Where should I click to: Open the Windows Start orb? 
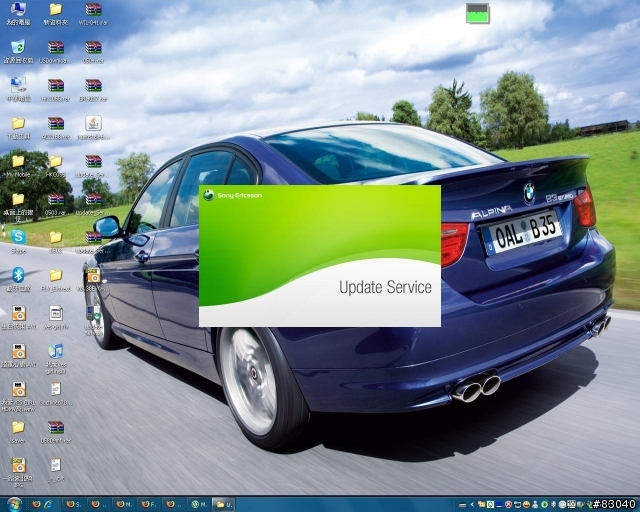(14, 504)
